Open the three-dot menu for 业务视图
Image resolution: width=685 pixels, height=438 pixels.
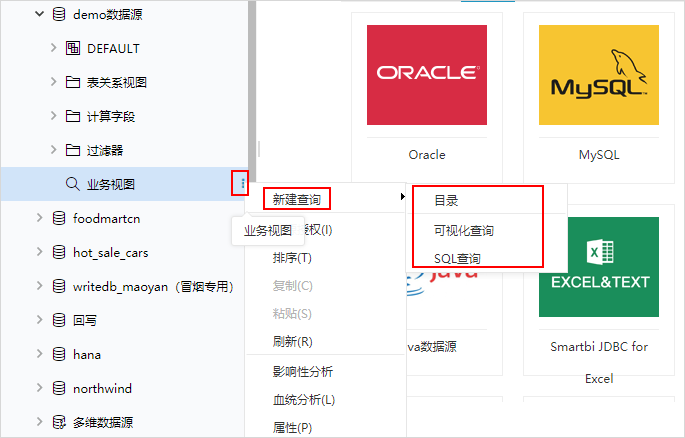[x=242, y=183]
